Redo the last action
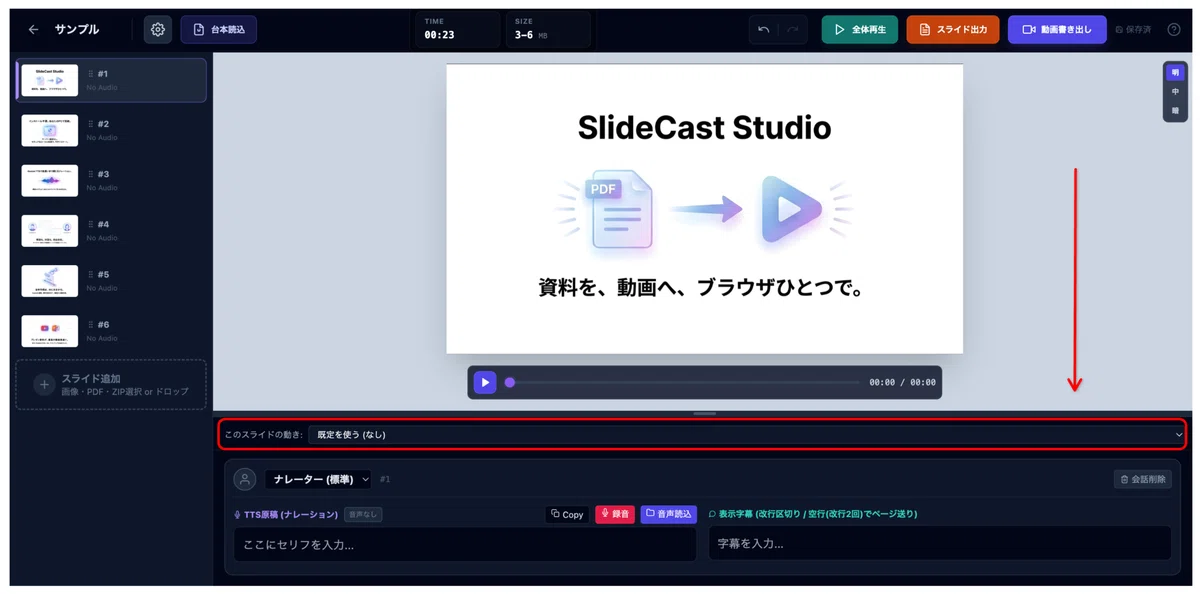The image size is (1200, 594). point(792,30)
